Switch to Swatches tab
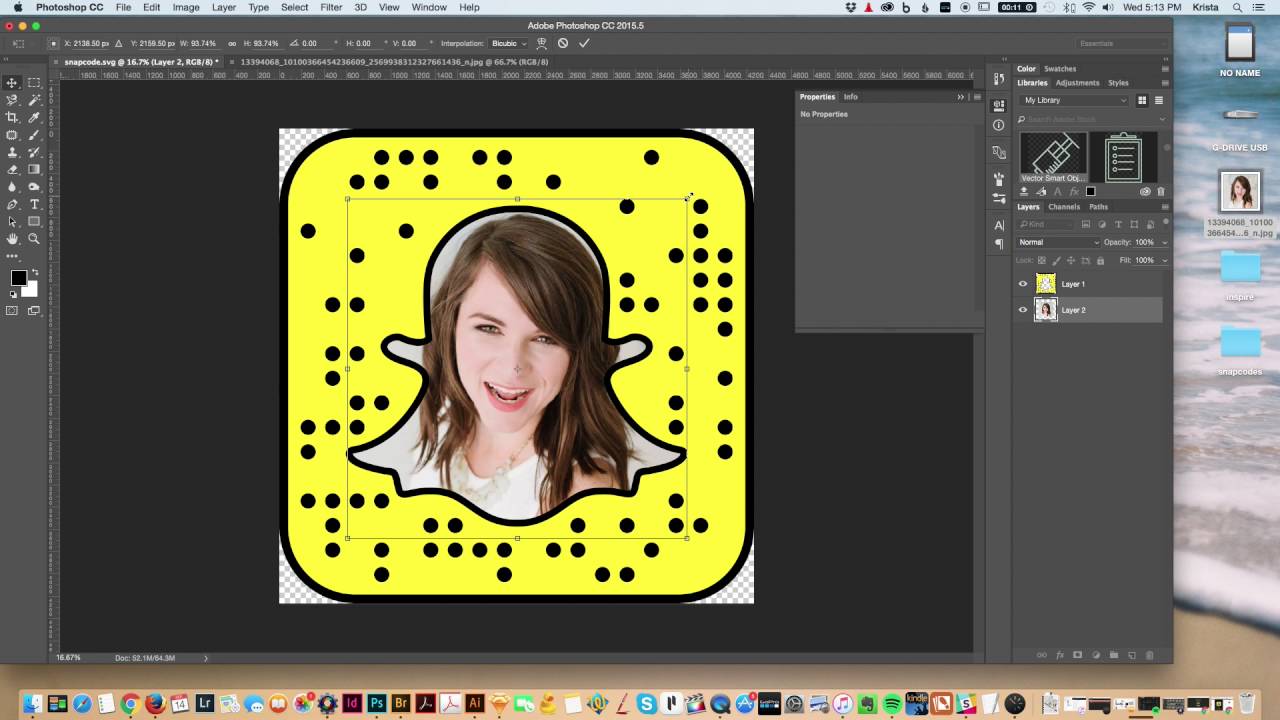Image resolution: width=1280 pixels, height=720 pixels. click(x=1060, y=69)
